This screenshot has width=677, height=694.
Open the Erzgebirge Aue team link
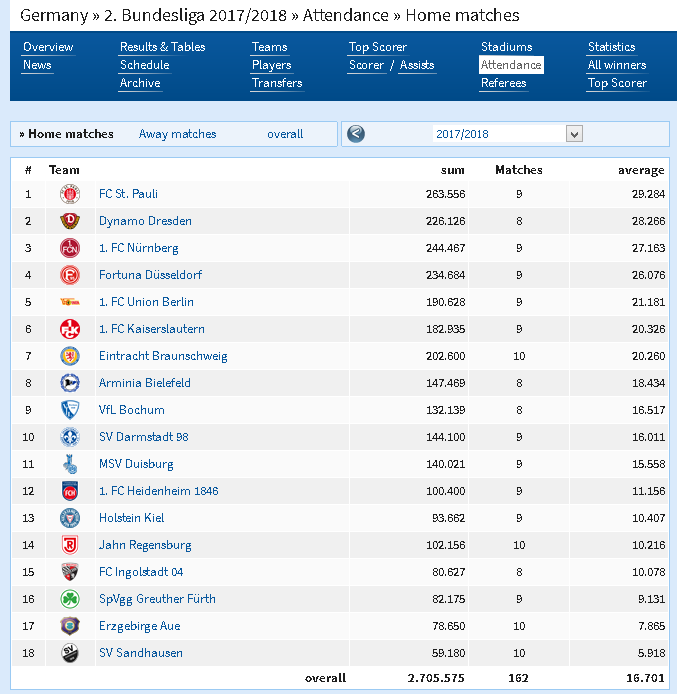pyautogui.click(x=140, y=626)
